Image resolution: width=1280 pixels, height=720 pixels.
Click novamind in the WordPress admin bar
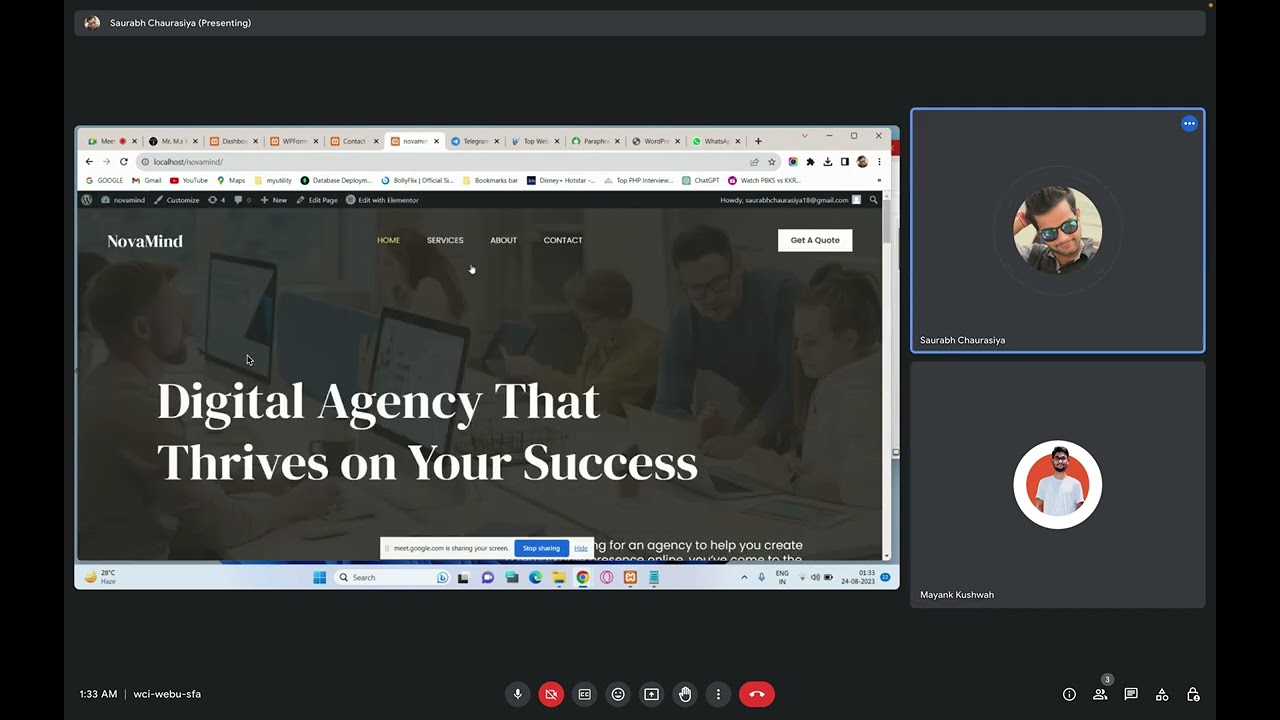(x=123, y=200)
